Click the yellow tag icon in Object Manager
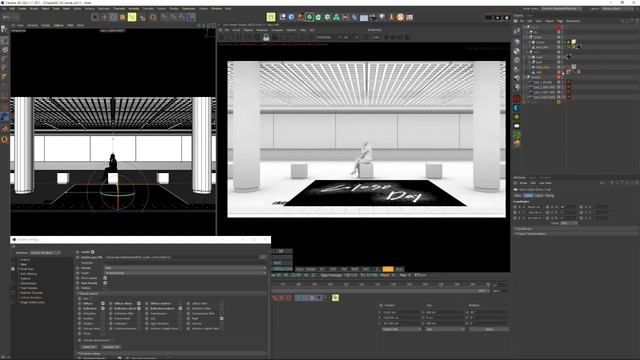 tap(573, 42)
